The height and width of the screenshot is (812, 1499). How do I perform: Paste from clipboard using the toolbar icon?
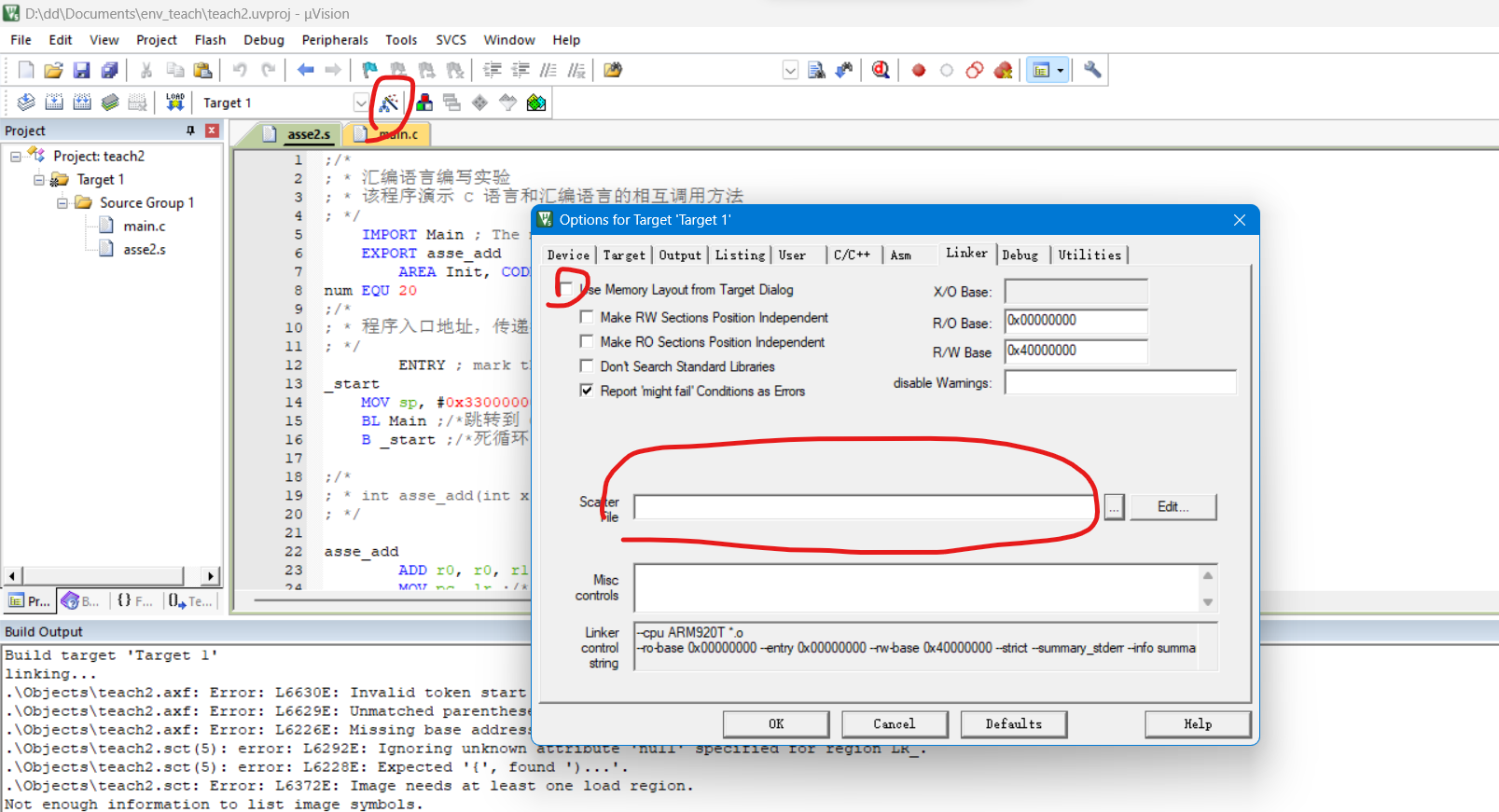(x=202, y=70)
